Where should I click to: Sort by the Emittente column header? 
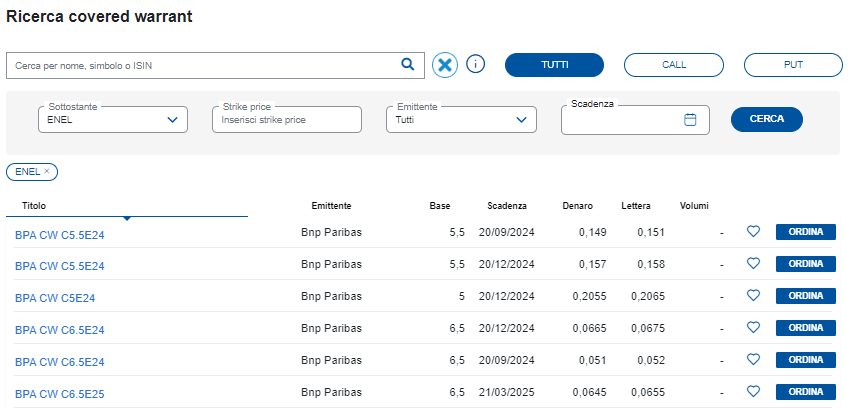point(331,206)
